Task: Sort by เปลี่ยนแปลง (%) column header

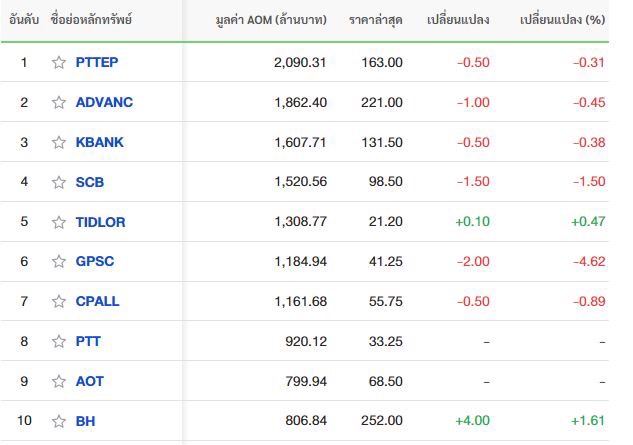Action: click(x=562, y=19)
